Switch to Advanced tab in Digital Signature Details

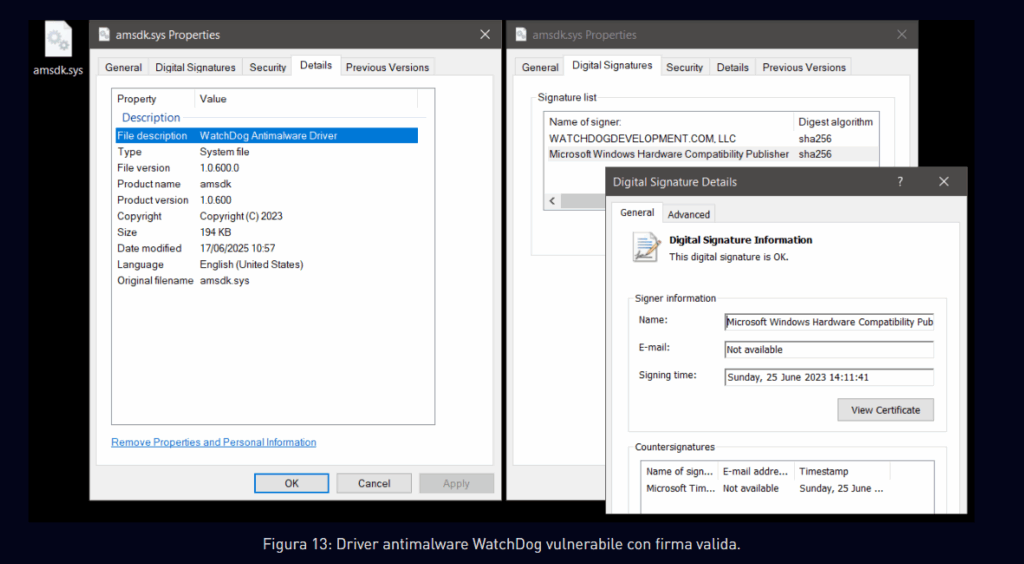(x=688, y=214)
